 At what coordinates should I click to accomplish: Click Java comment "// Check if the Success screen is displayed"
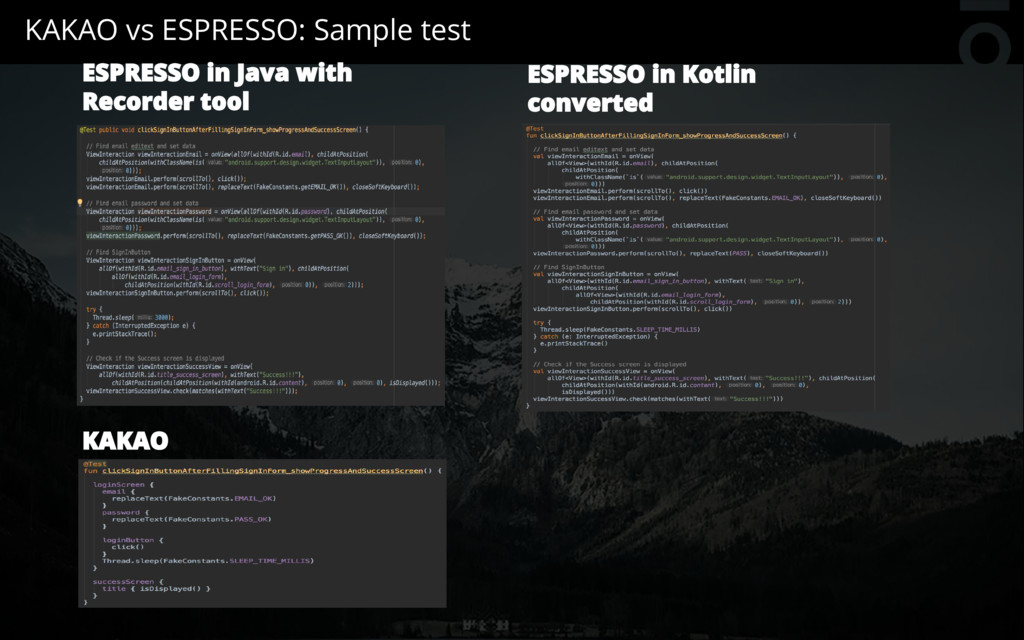pyautogui.click(x=155, y=358)
